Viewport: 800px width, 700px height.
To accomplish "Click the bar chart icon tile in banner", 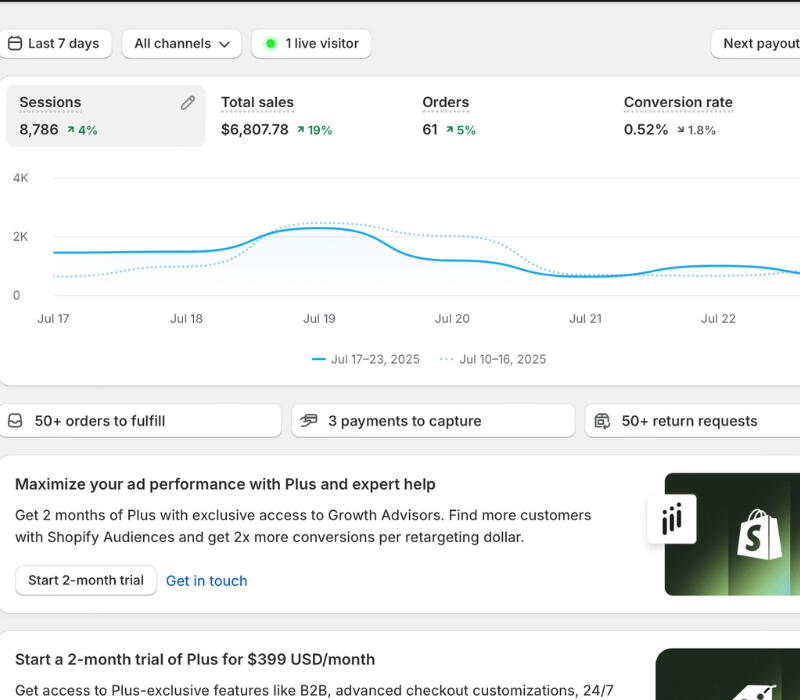I will 671,520.
